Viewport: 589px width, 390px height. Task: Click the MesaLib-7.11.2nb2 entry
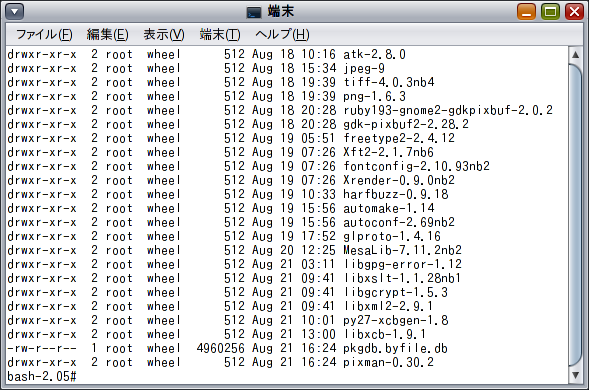pos(402,251)
